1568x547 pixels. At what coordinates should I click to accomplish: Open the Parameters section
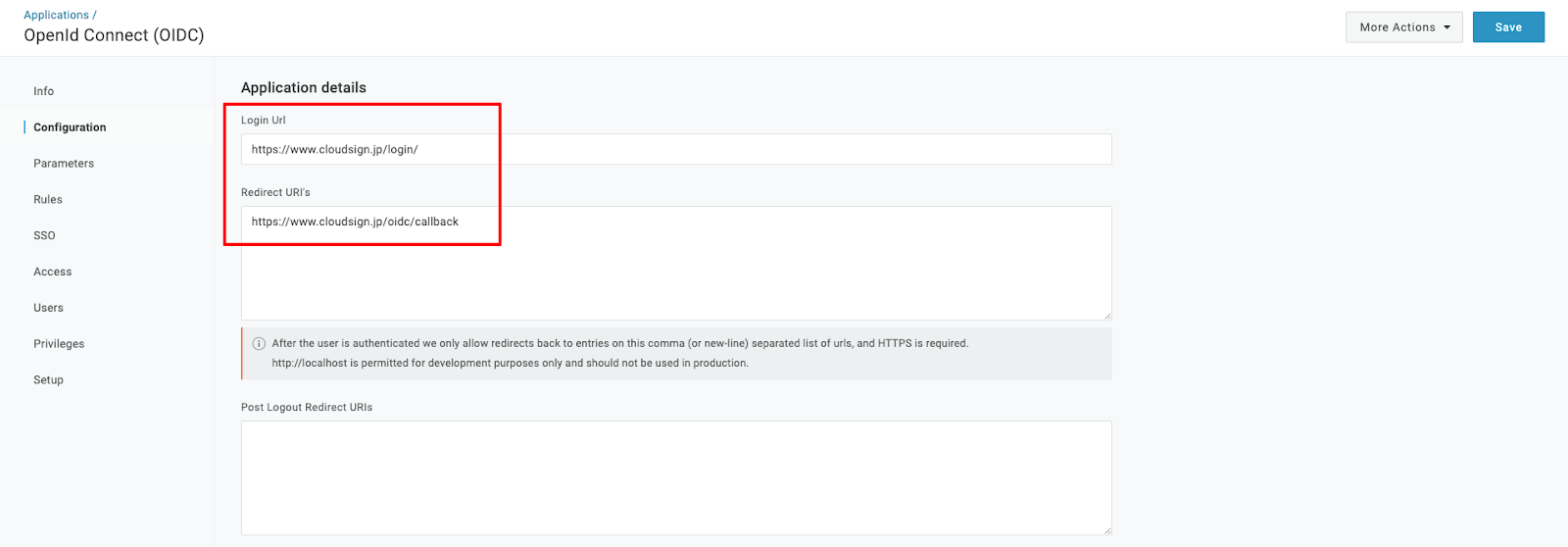64,164
